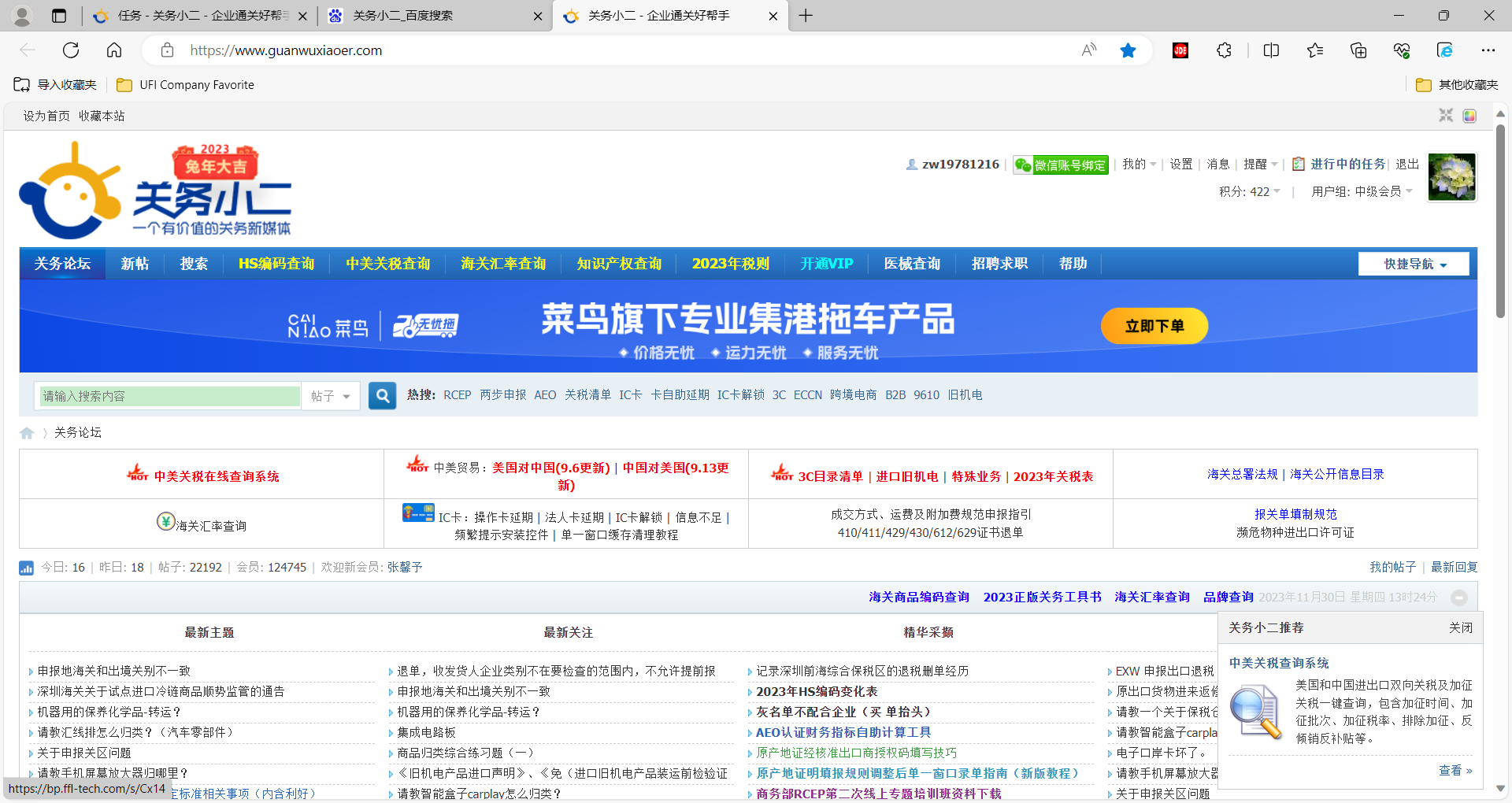Click the in-progress tasks clipboard icon
Image resolution: width=1512 pixels, height=803 pixels.
click(1299, 164)
